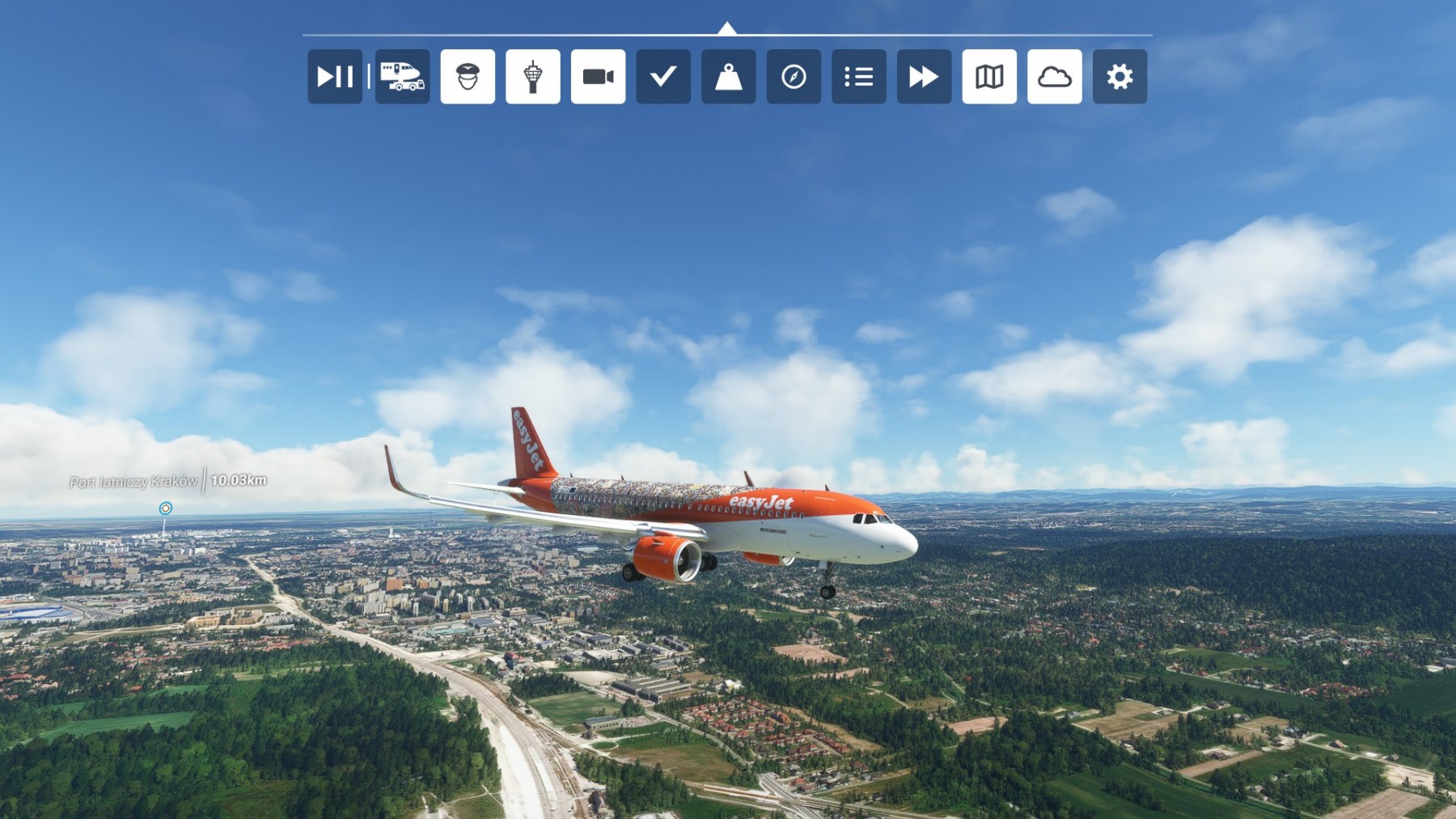Viewport: 1456px width, 819px height.
Task: Open the Objectives list panel
Action: (x=859, y=77)
